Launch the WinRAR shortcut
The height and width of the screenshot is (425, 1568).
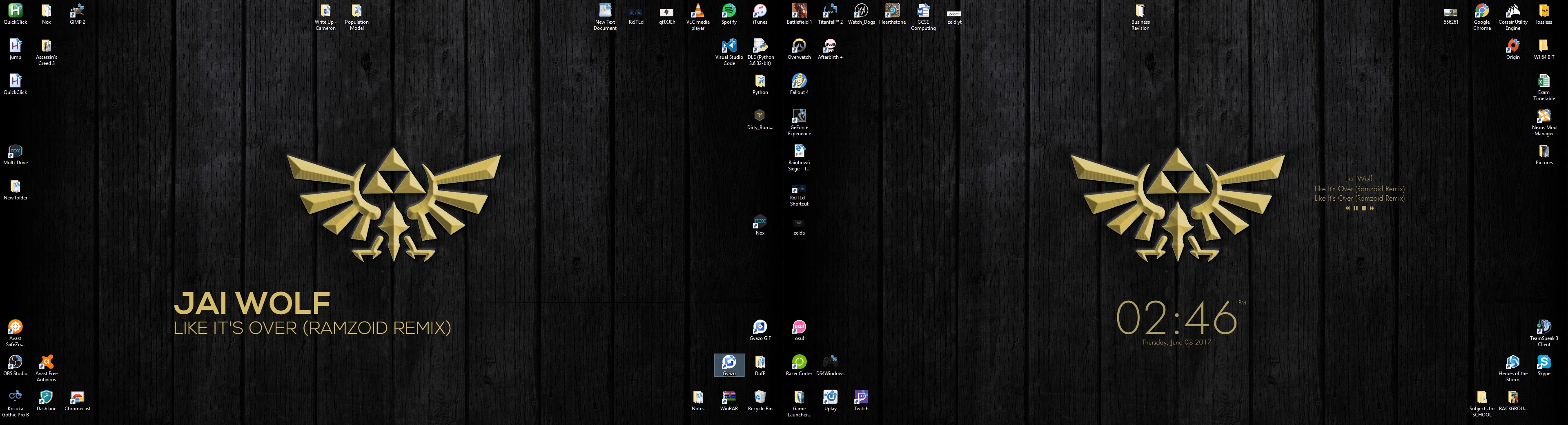coord(728,401)
